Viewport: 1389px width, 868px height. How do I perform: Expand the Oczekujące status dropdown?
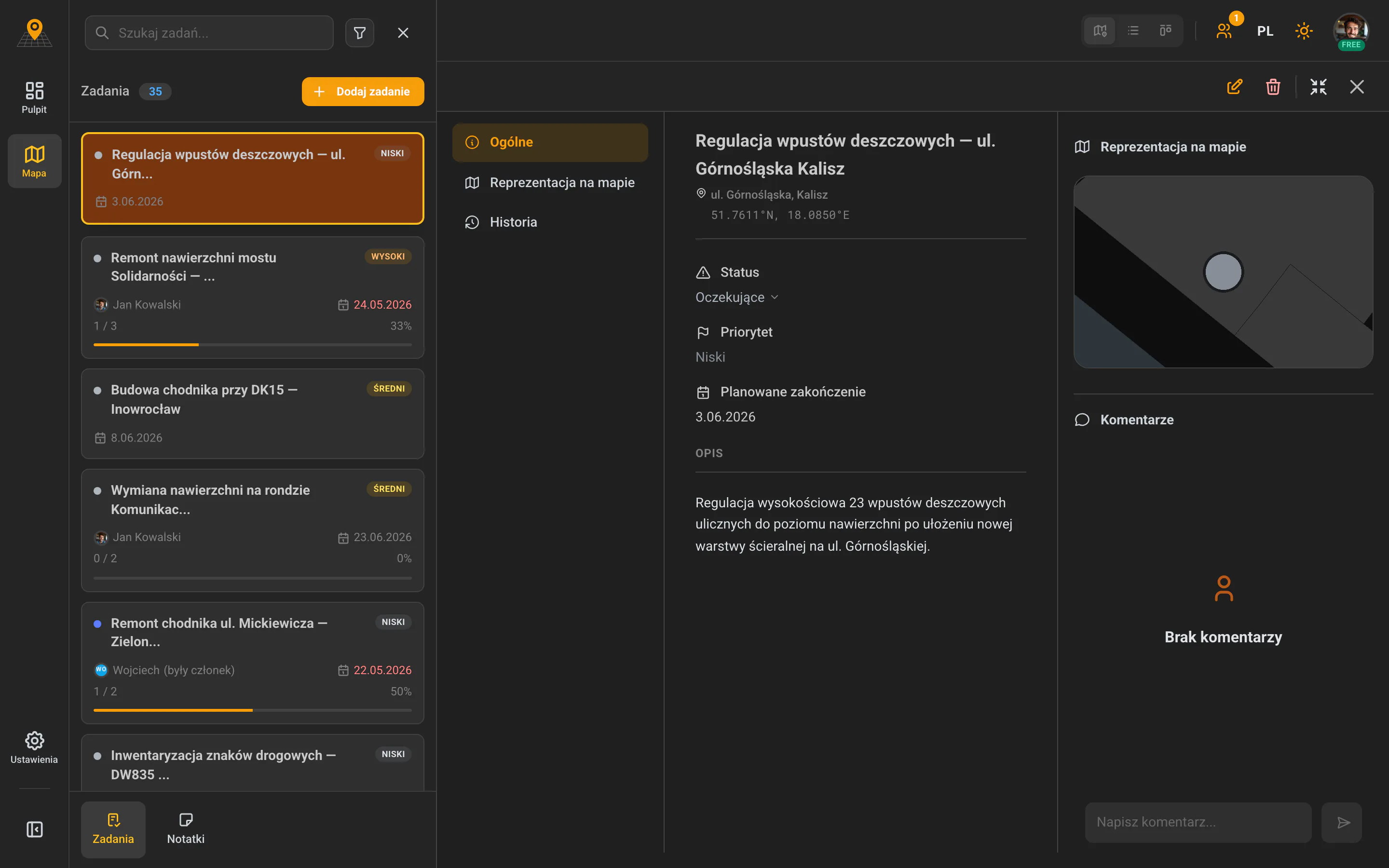pos(736,298)
